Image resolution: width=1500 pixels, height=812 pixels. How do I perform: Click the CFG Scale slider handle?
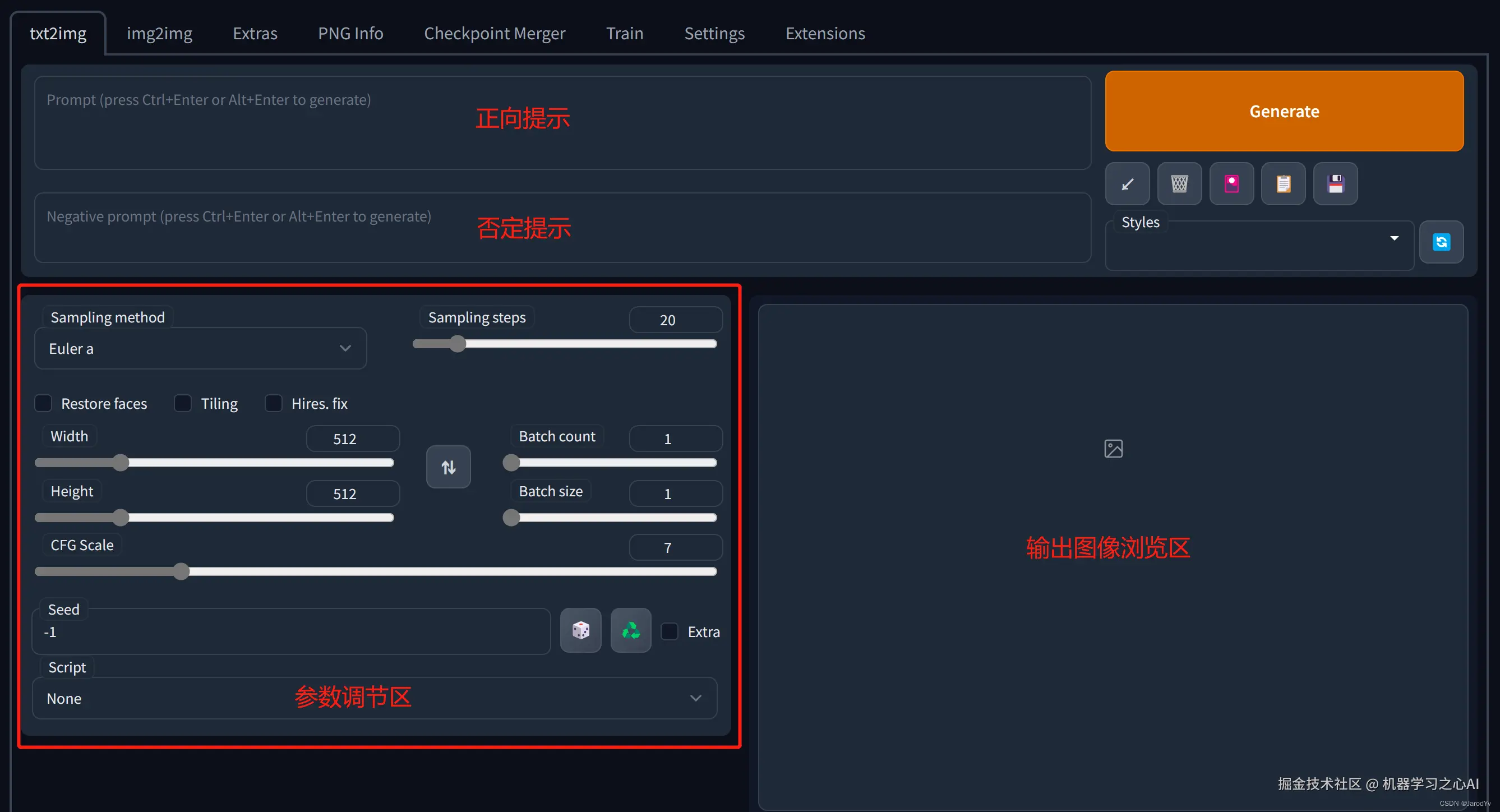coord(182,571)
